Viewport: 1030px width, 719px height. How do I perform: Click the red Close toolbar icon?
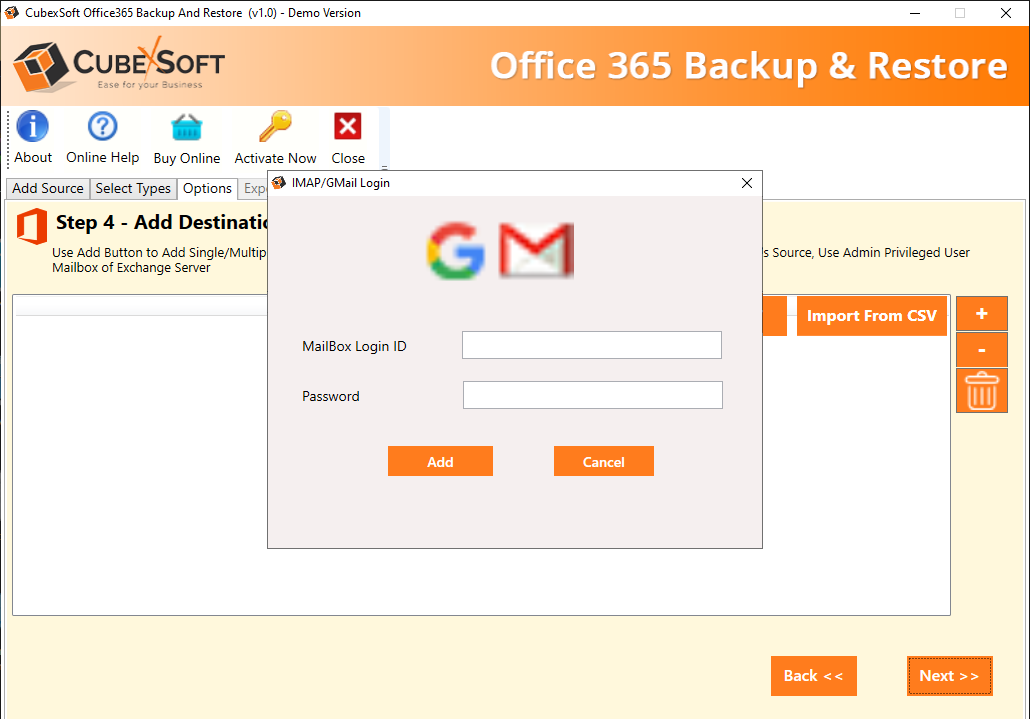347,126
